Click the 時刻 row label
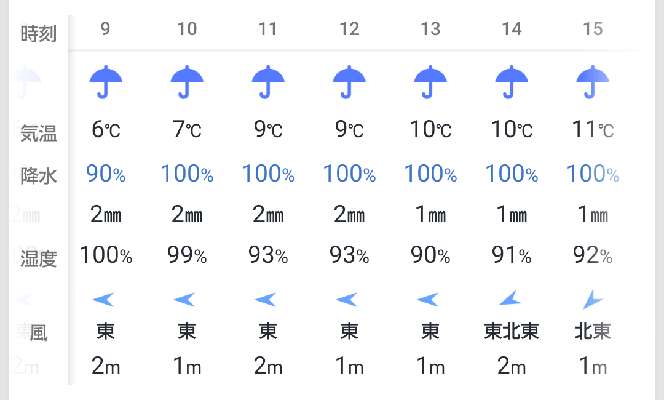Screen dimensions: 664x400 [x=39, y=33]
